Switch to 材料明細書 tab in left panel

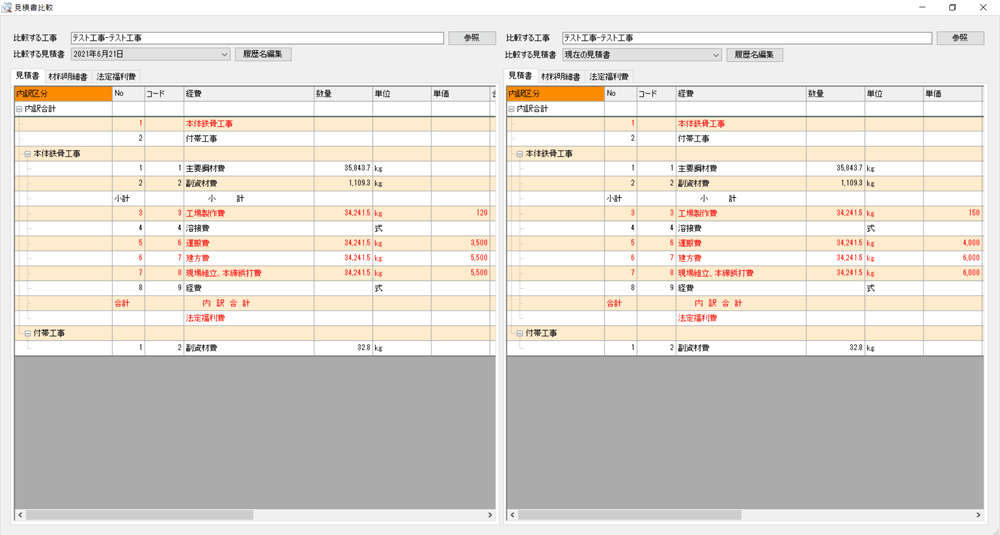tap(68, 77)
